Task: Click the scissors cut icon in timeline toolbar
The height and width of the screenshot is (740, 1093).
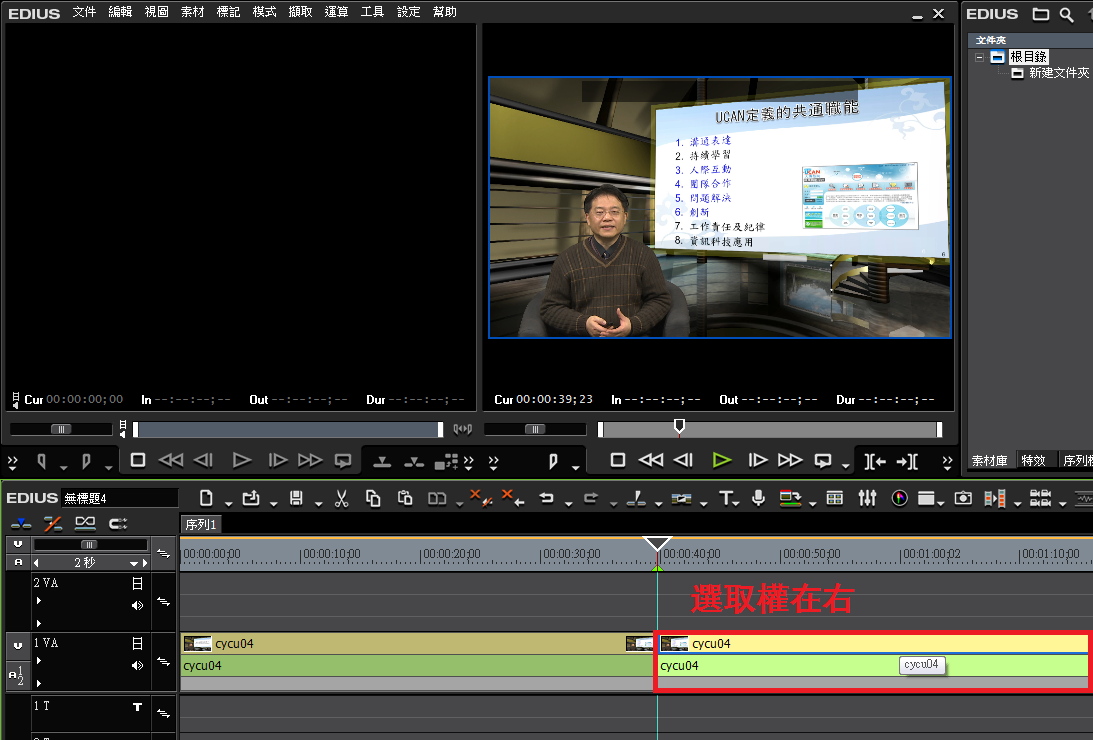Action: point(341,498)
